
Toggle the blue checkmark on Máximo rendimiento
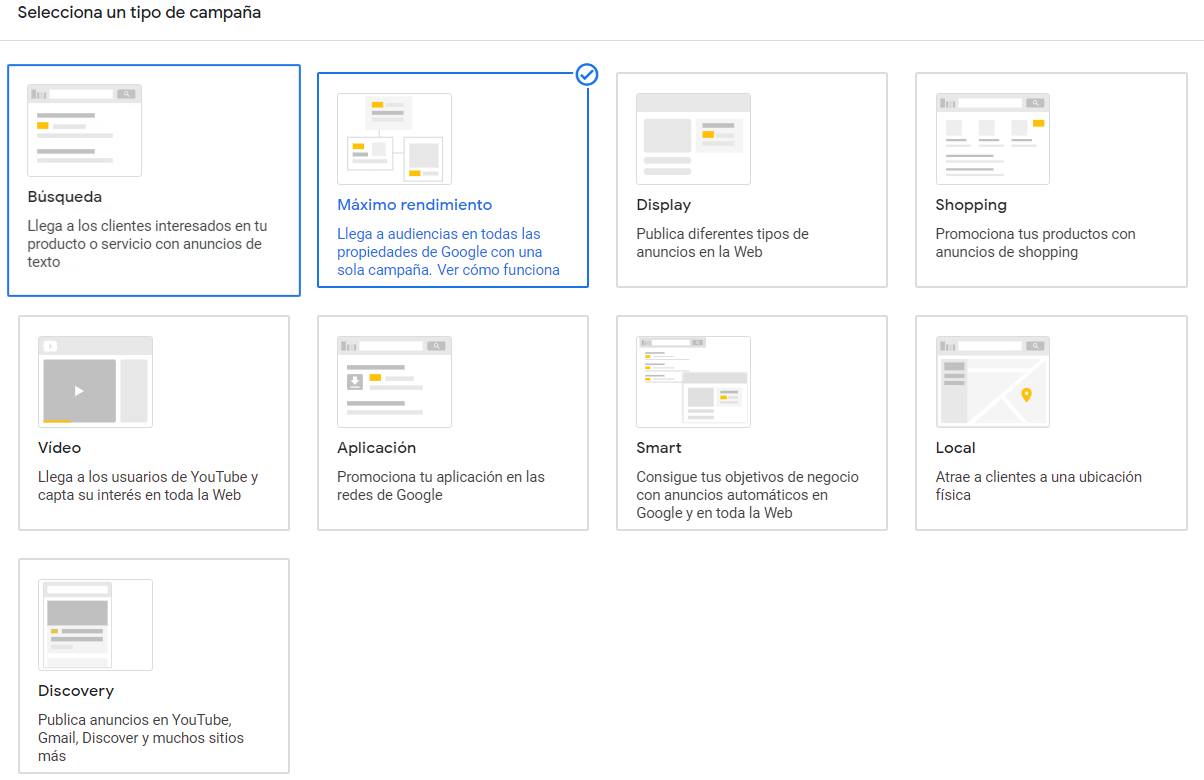(587, 74)
